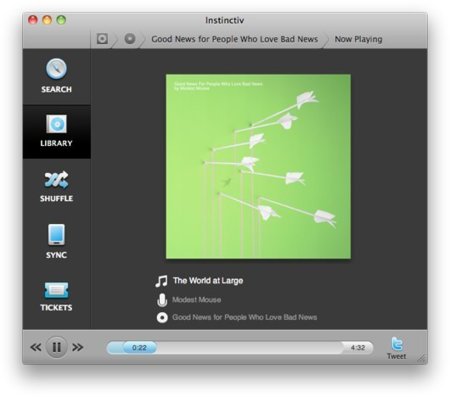Viewport: 450px width, 397px height.
Task: Select the album title breadcrumb tab
Action: click(x=235, y=39)
